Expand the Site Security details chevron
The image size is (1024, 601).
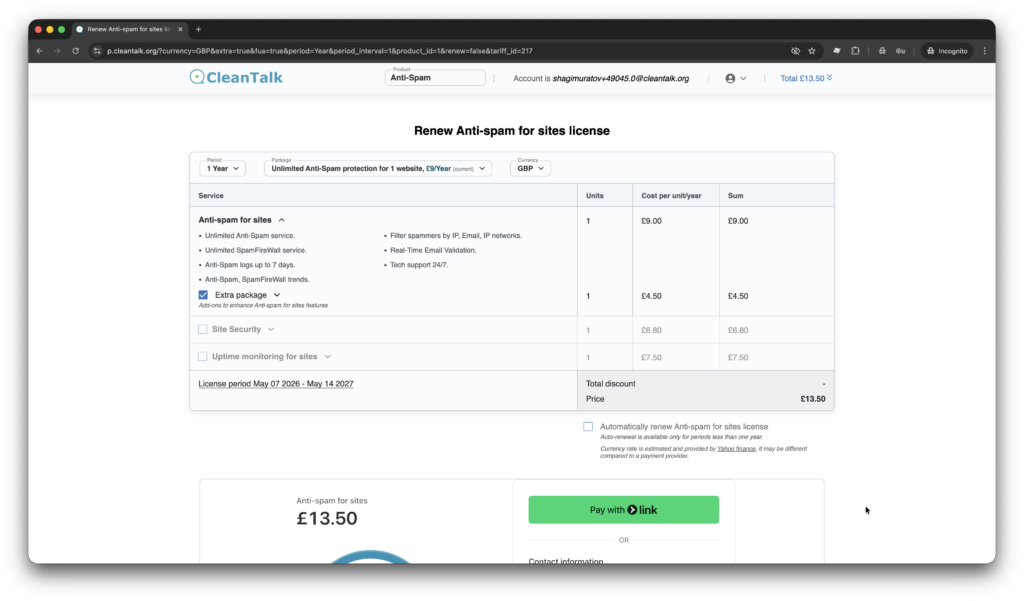click(271, 329)
